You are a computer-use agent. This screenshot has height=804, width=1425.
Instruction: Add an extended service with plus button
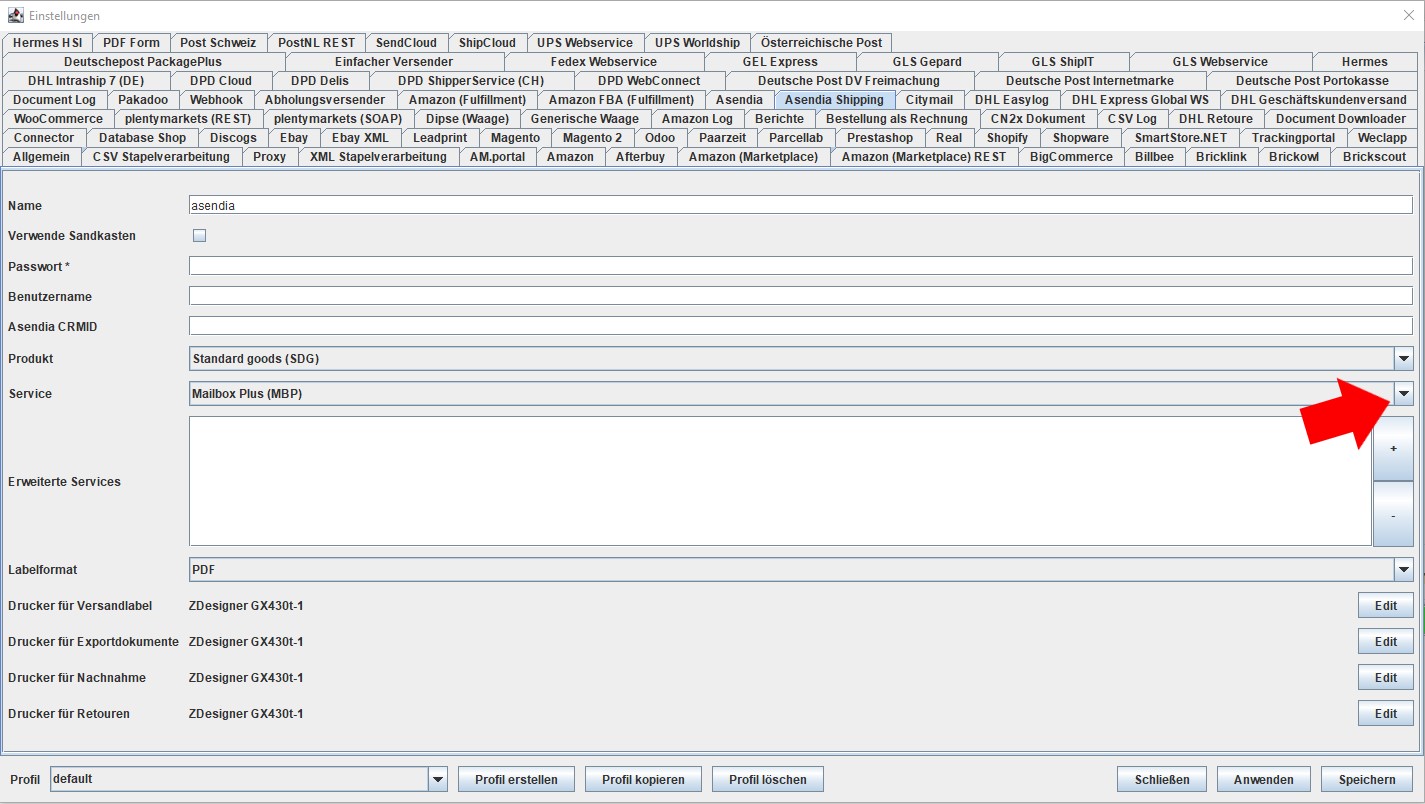[x=1393, y=449]
